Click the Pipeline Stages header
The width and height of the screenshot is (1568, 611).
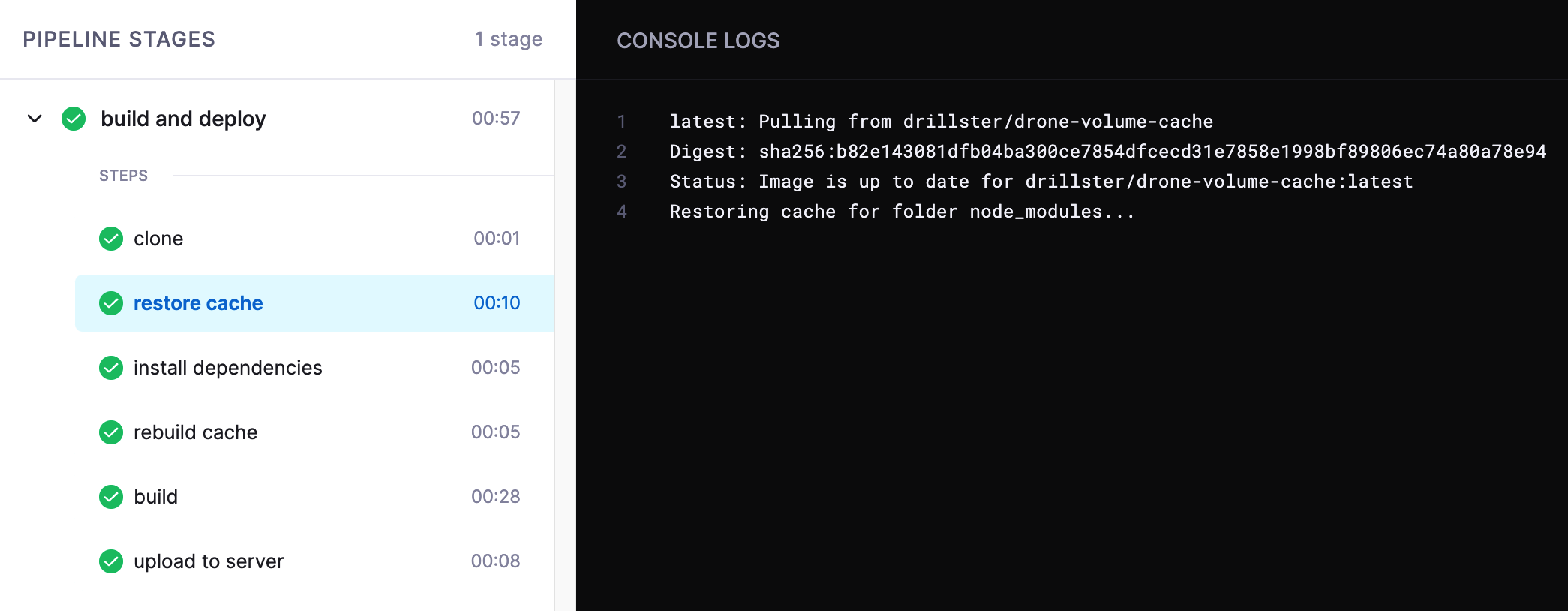[x=119, y=39]
